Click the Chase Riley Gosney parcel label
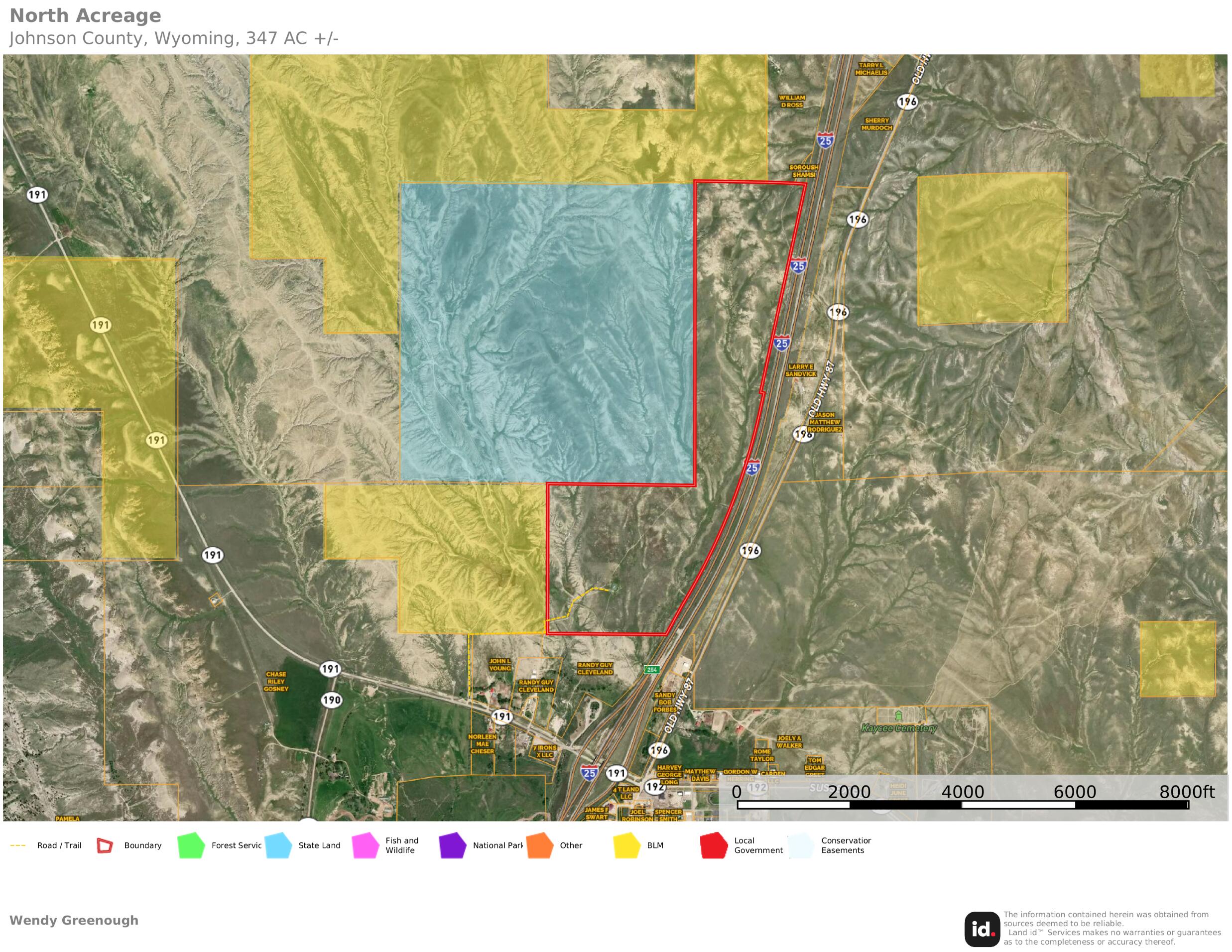Screen dimensions: 1232x952 coord(276,681)
